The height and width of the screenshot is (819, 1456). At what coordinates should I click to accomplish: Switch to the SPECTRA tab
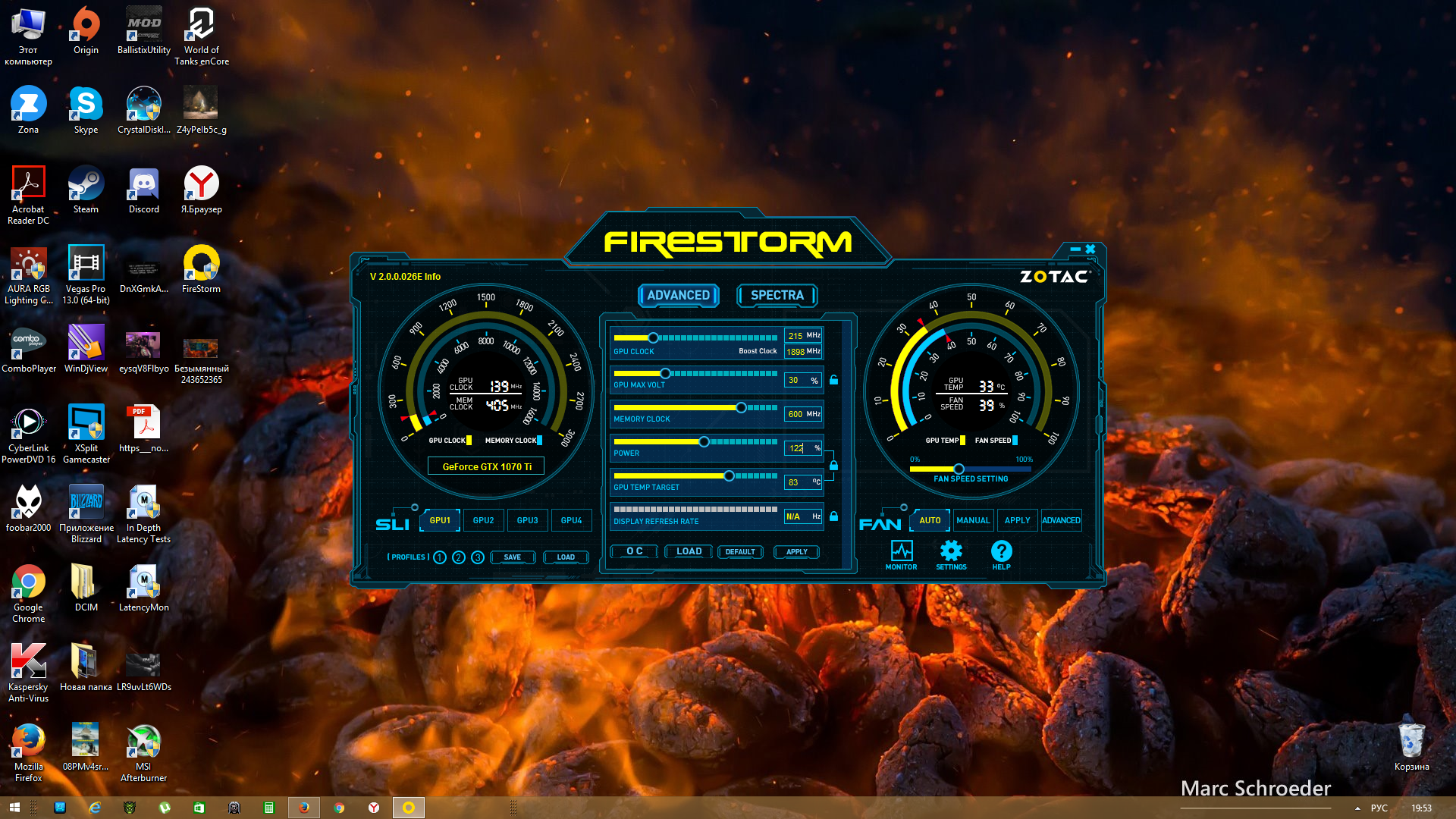[777, 295]
